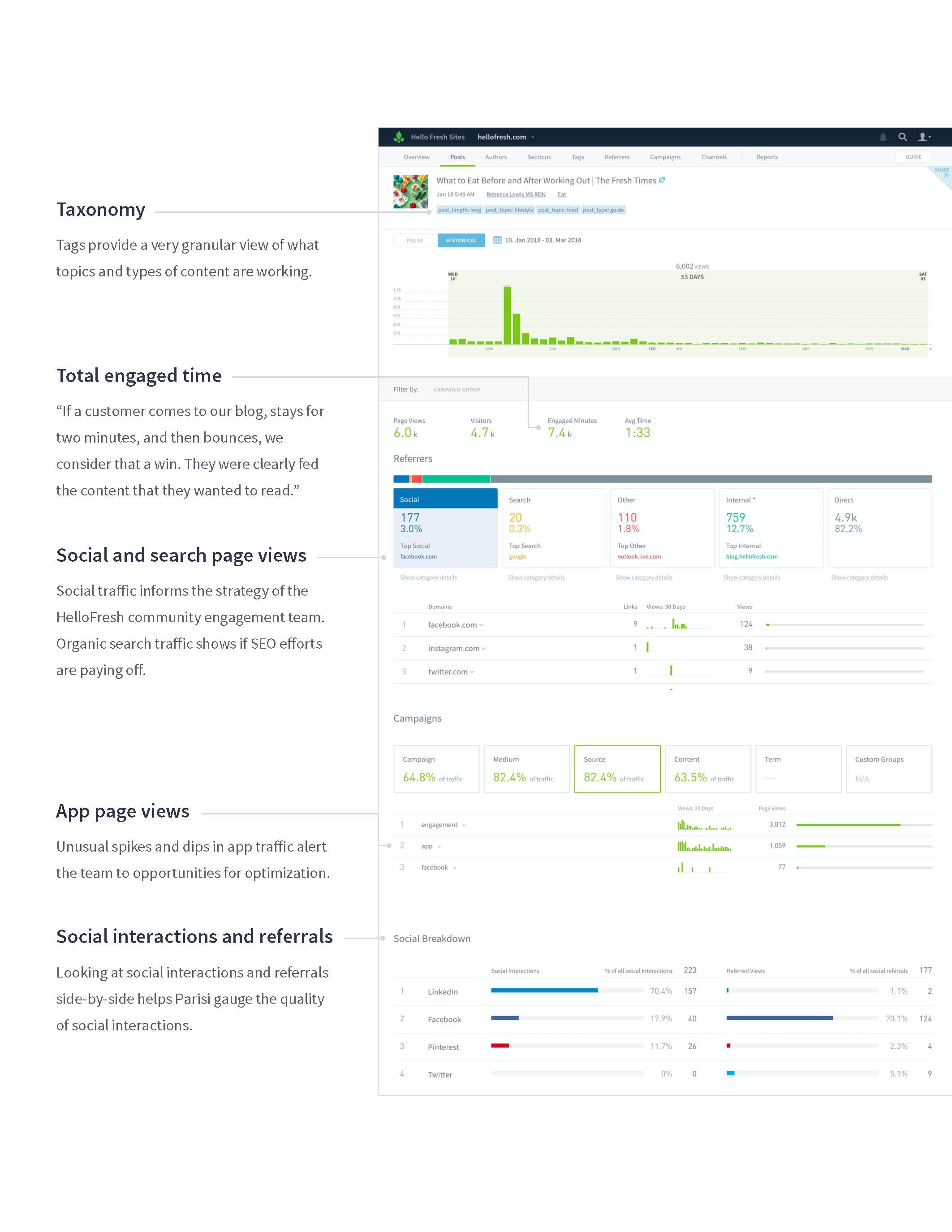This screenshot has width=952, height=1232.
Task: Click the post_topic: food tag
Action: point(558,210)
